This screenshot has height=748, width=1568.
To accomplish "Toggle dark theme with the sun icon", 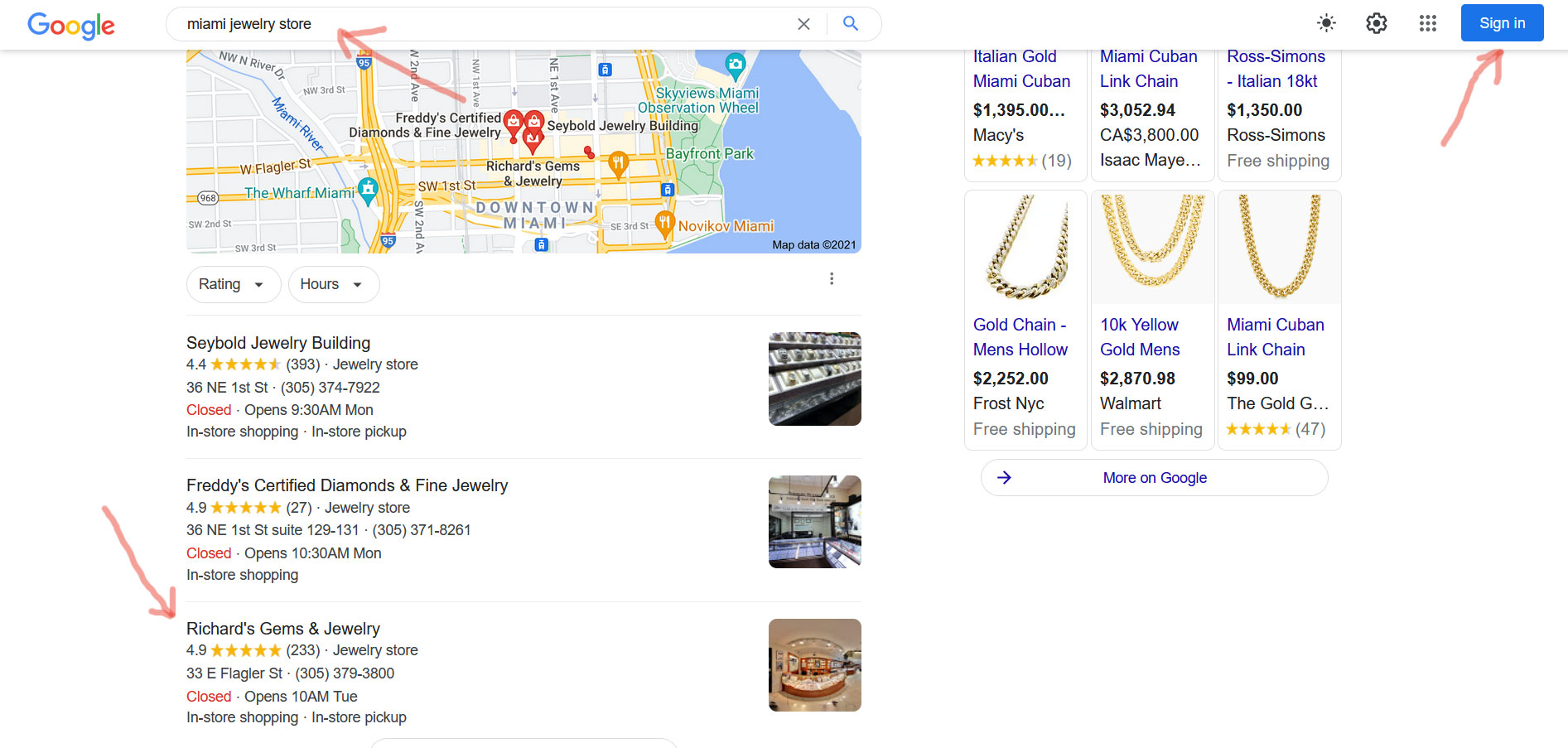I will tap(1325, 23).
